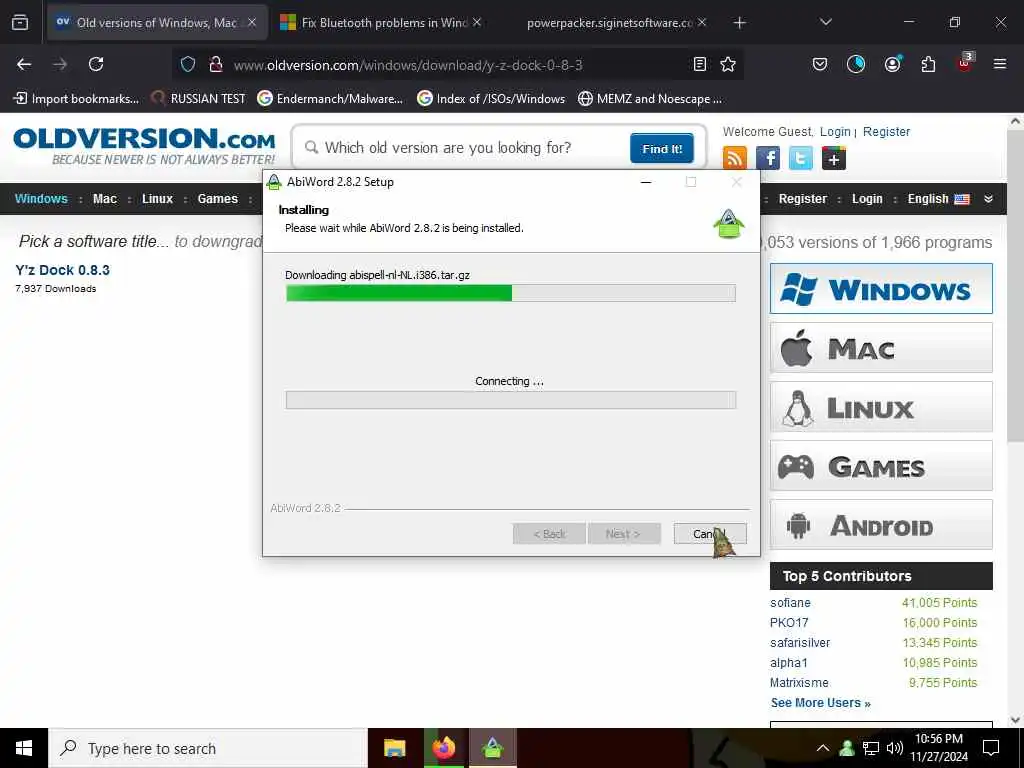The height and width of the screenshot is (768, 1024).
Task: Click the insecure connection padlock icon
Action: [216, 64]
